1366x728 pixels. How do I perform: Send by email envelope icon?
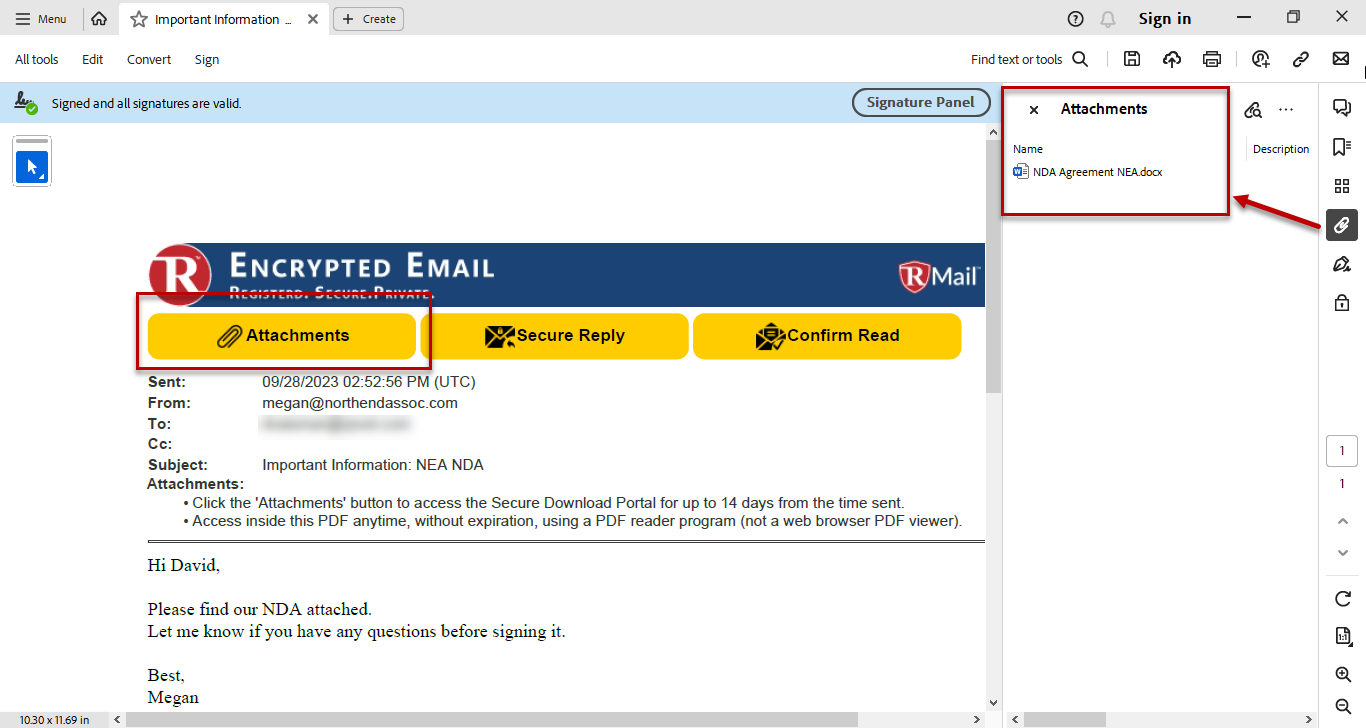pyautogui.click(x=1341, y=59)
